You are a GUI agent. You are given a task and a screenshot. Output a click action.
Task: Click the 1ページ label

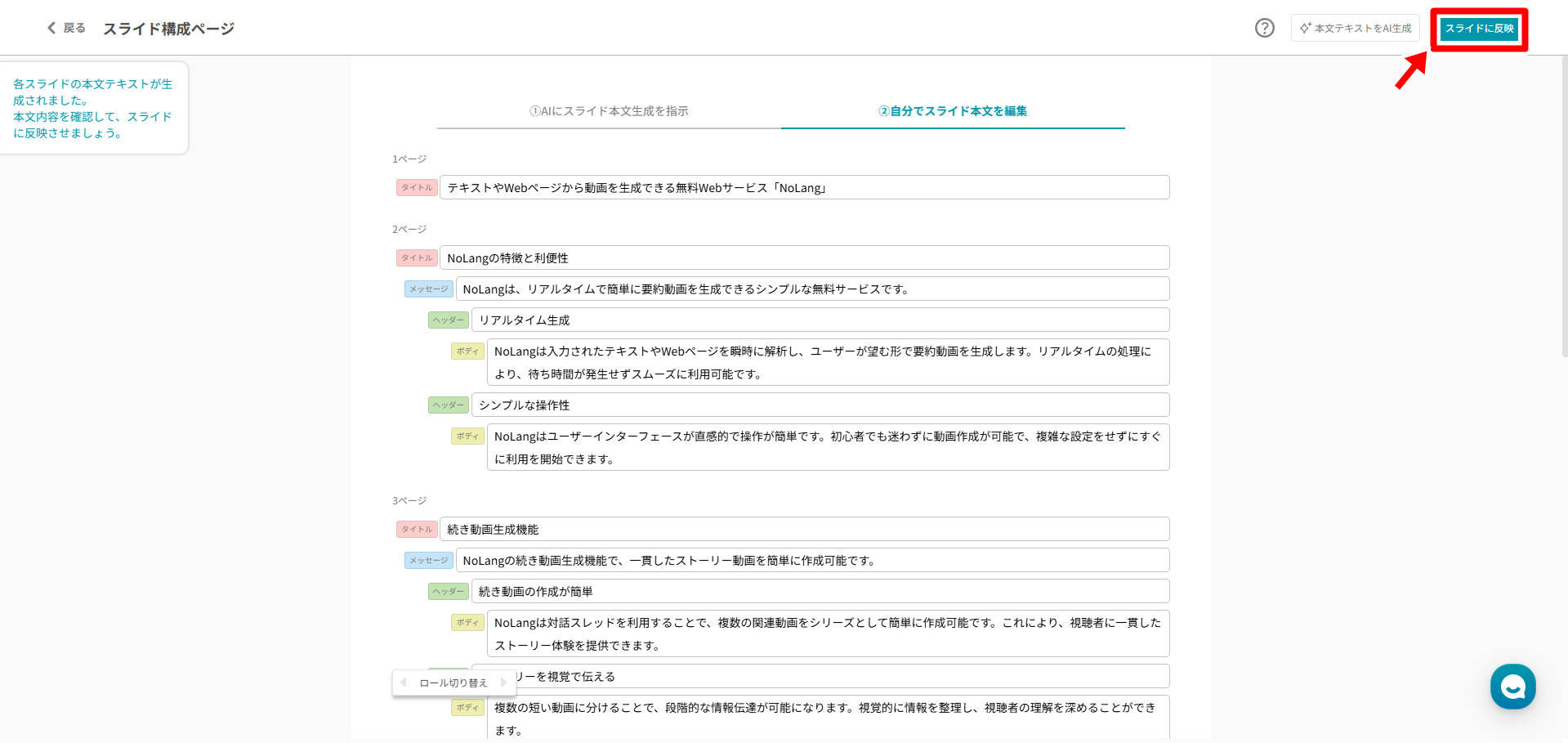point(409,159)
